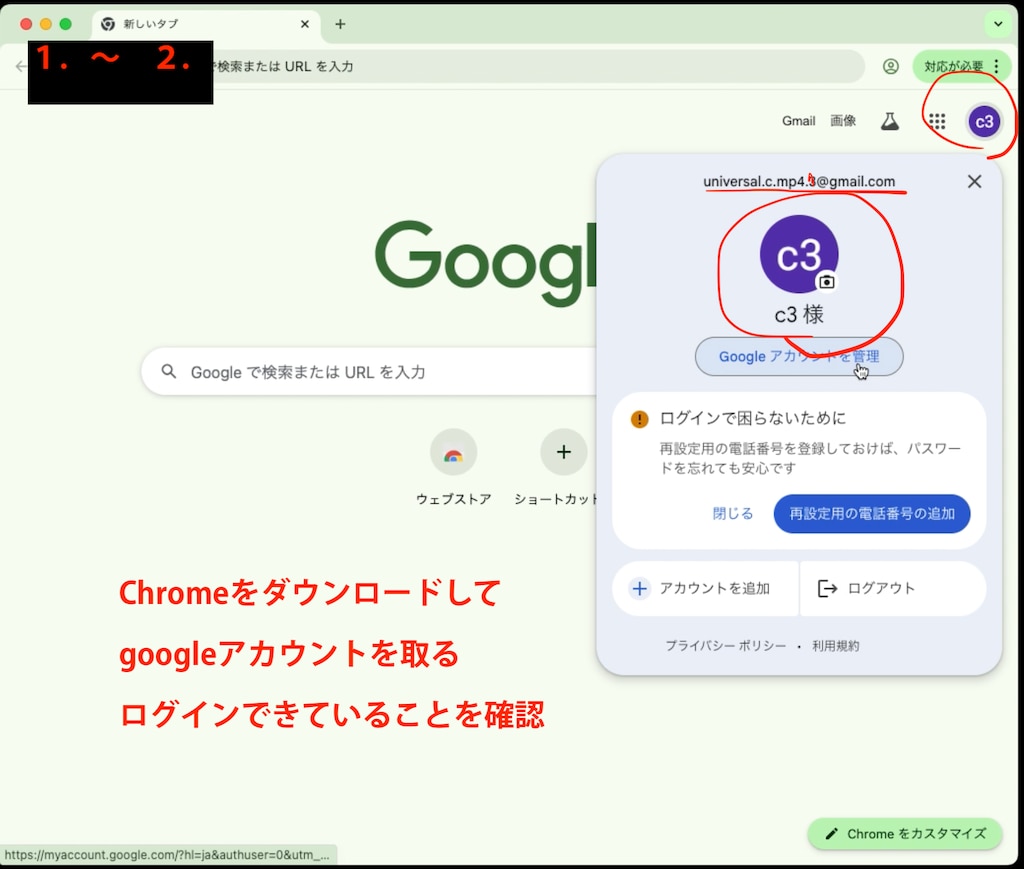This screenshot has height=869, width=1024.
Task: Click the plus icon next to アカウントを追加
Action: pyautogui.click(x=638, y=589)
